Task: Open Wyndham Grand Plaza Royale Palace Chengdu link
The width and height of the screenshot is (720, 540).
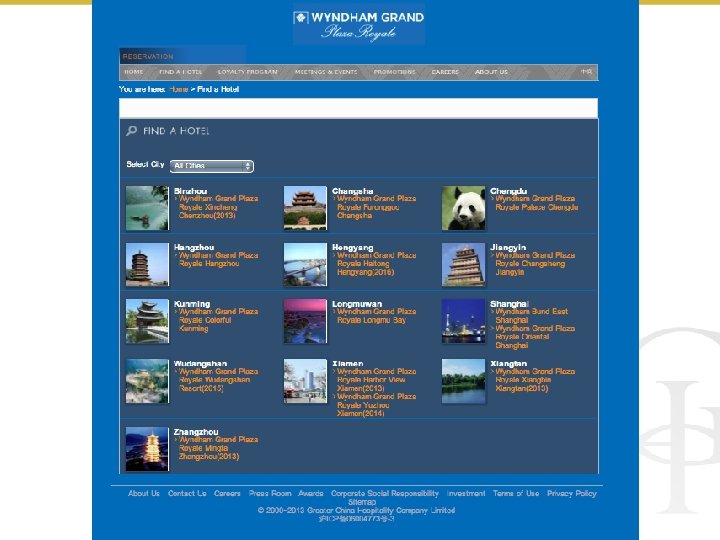Action: click(536, 203)
